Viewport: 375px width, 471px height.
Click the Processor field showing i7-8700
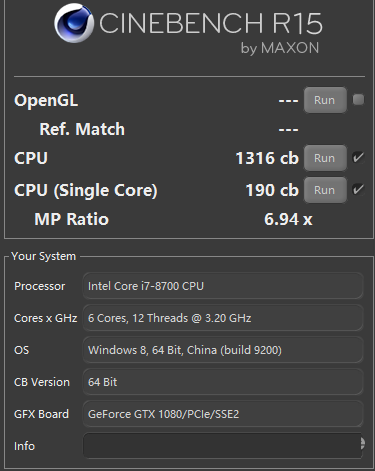pos(223,286)
